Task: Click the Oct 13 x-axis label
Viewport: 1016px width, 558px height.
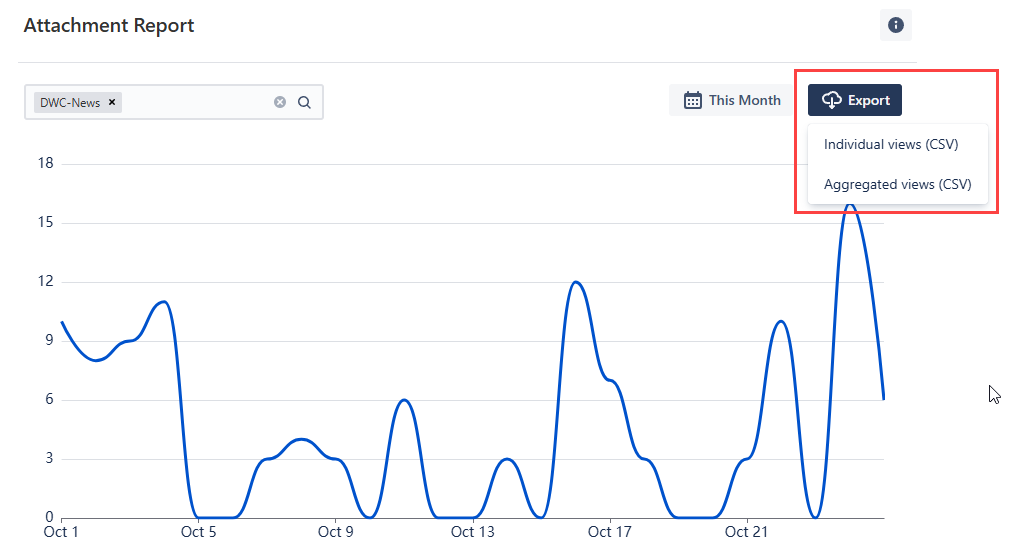Action: pos(473,532)
